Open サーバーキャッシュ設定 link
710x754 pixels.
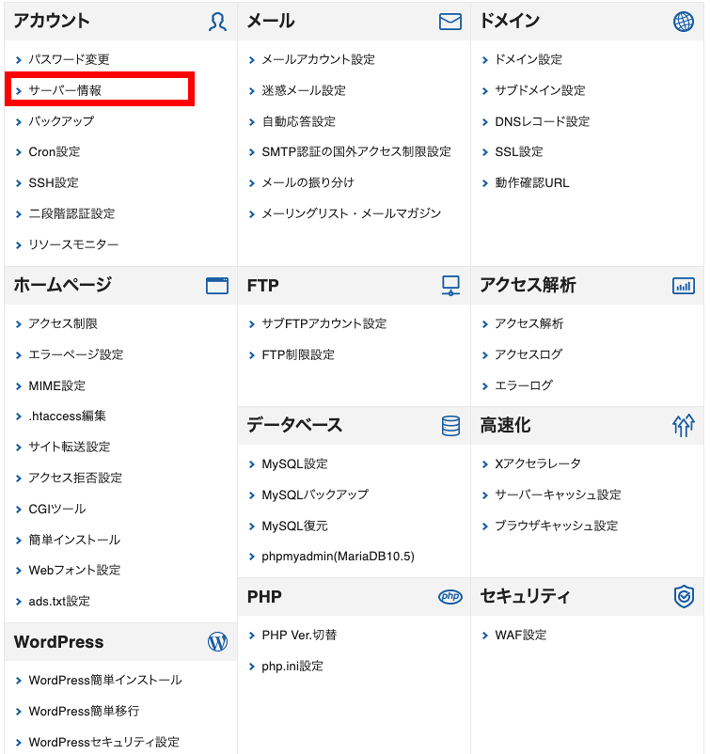(558, 495)
